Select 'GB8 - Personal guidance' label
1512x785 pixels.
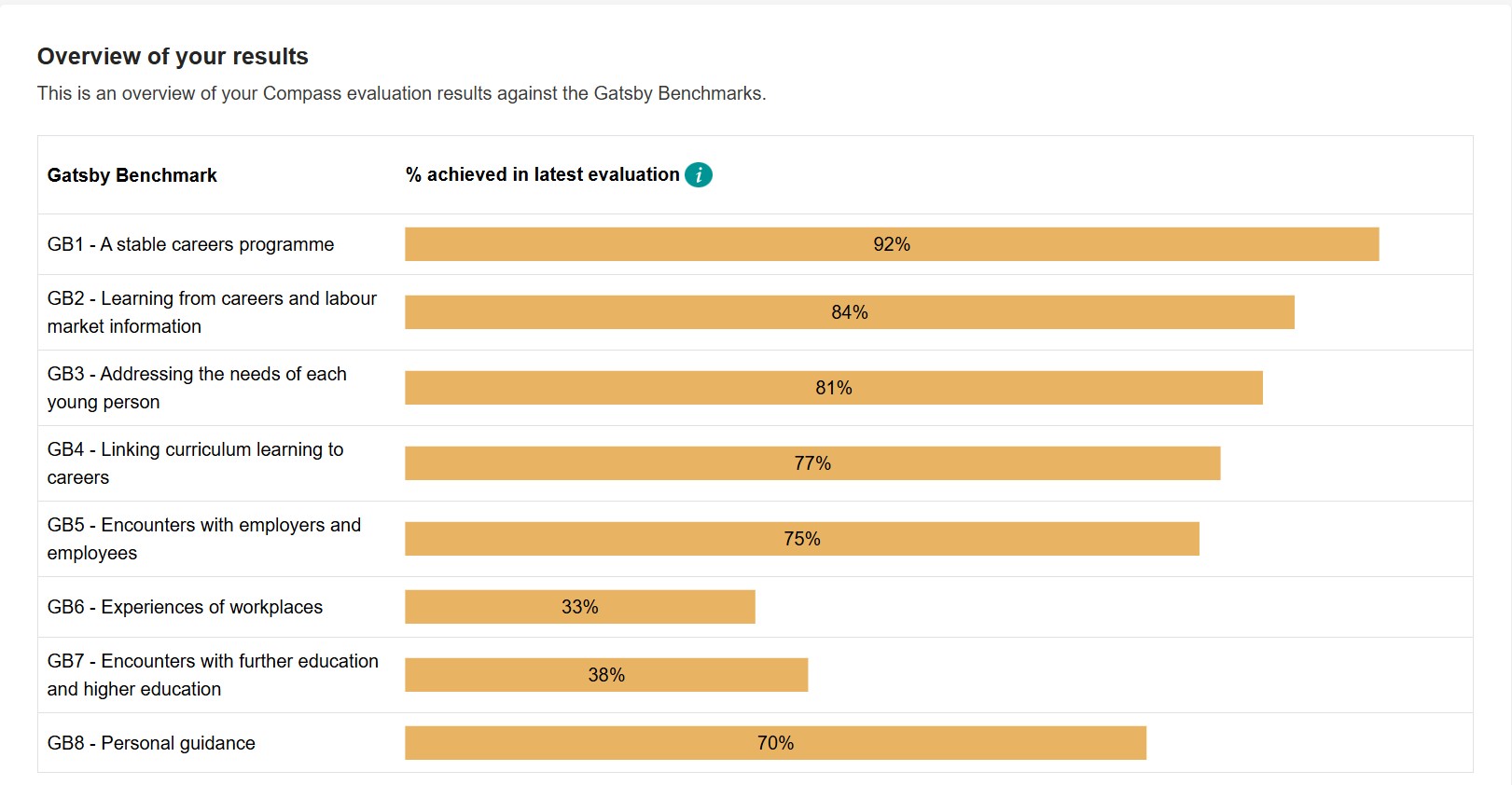click(151, 743)
